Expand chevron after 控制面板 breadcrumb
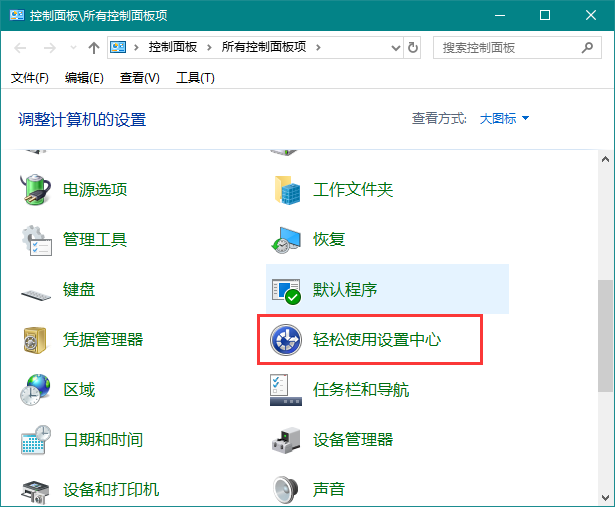Viewport: 615px width, 507px height. point(209,47)
